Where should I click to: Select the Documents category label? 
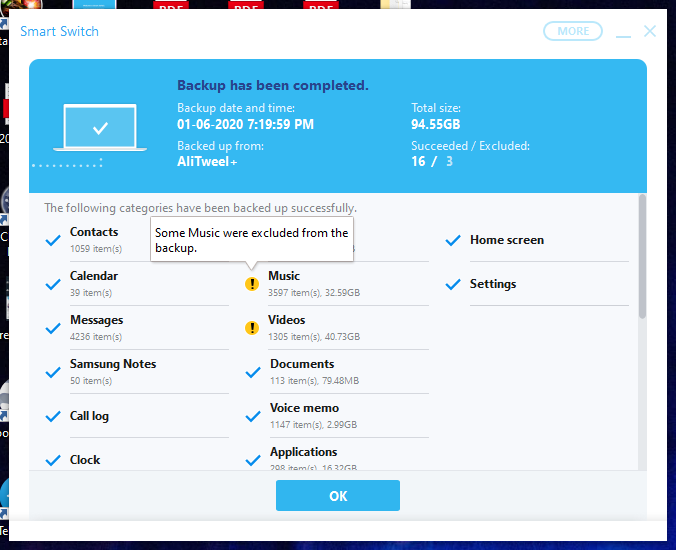(x=302, y=363)
